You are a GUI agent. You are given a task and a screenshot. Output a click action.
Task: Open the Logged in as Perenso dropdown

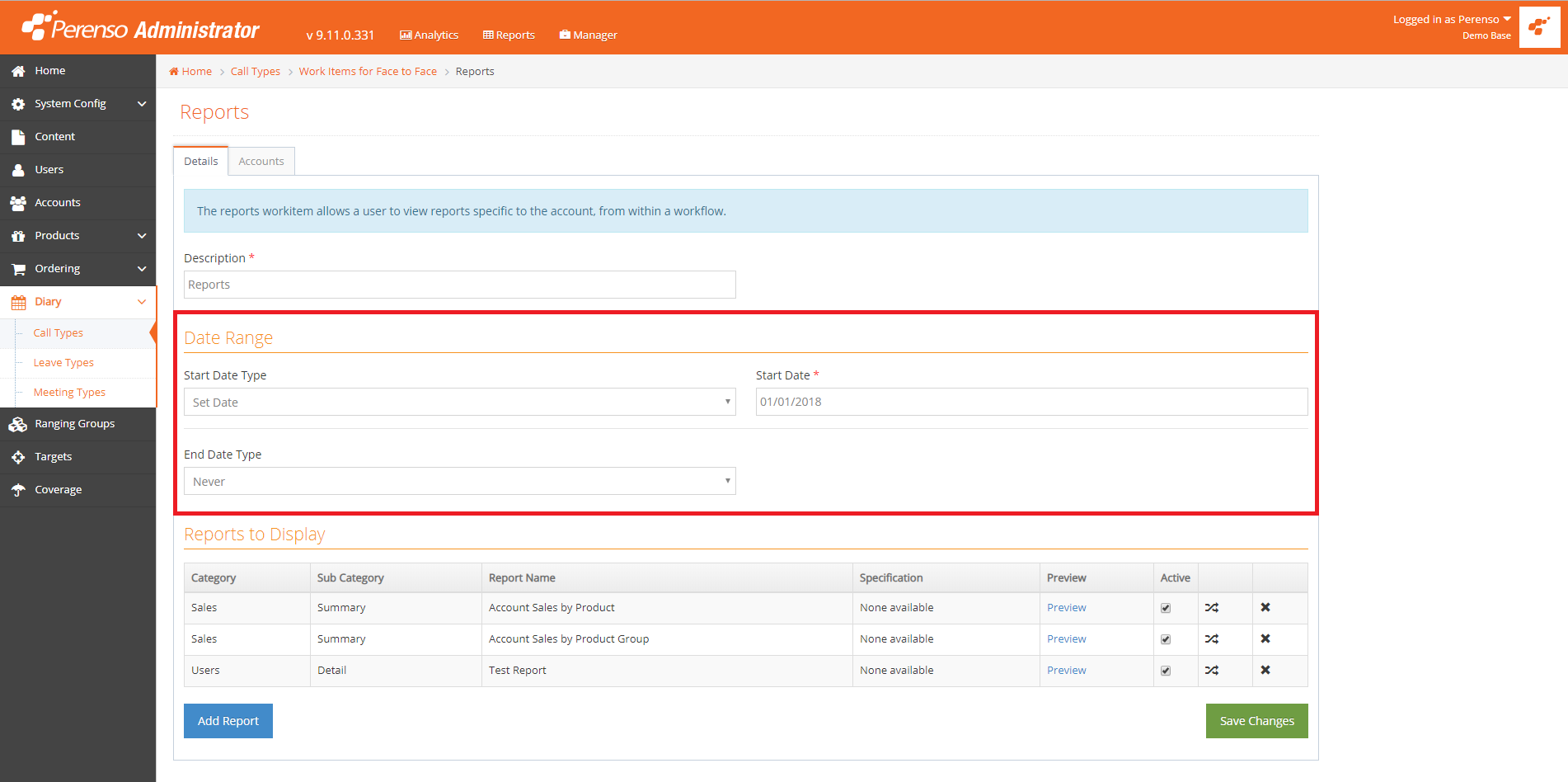[1452, 20]
